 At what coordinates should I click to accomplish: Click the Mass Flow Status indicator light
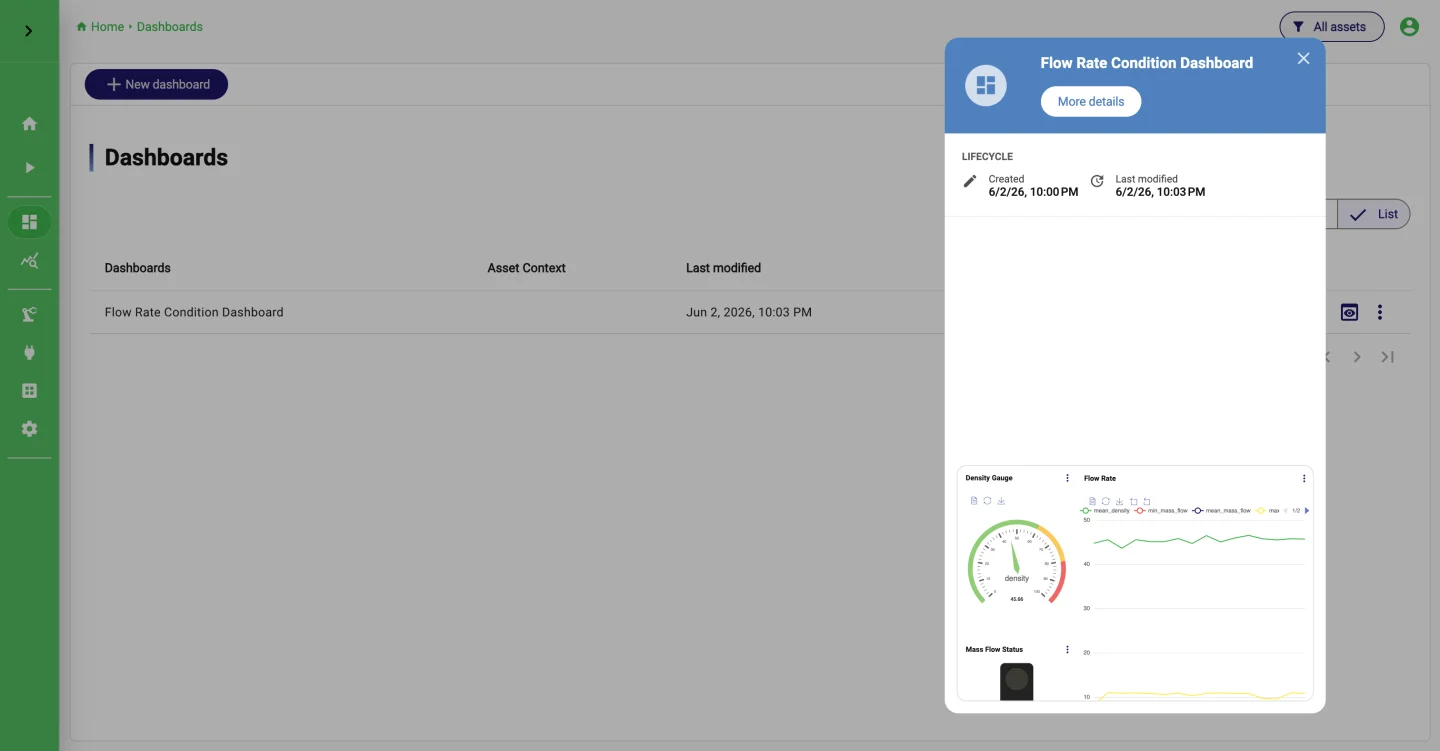click(x=1017, y=680)
